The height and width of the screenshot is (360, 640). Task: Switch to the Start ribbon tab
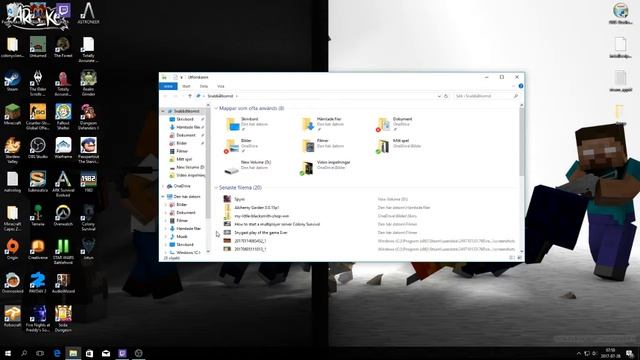(186, 86)
